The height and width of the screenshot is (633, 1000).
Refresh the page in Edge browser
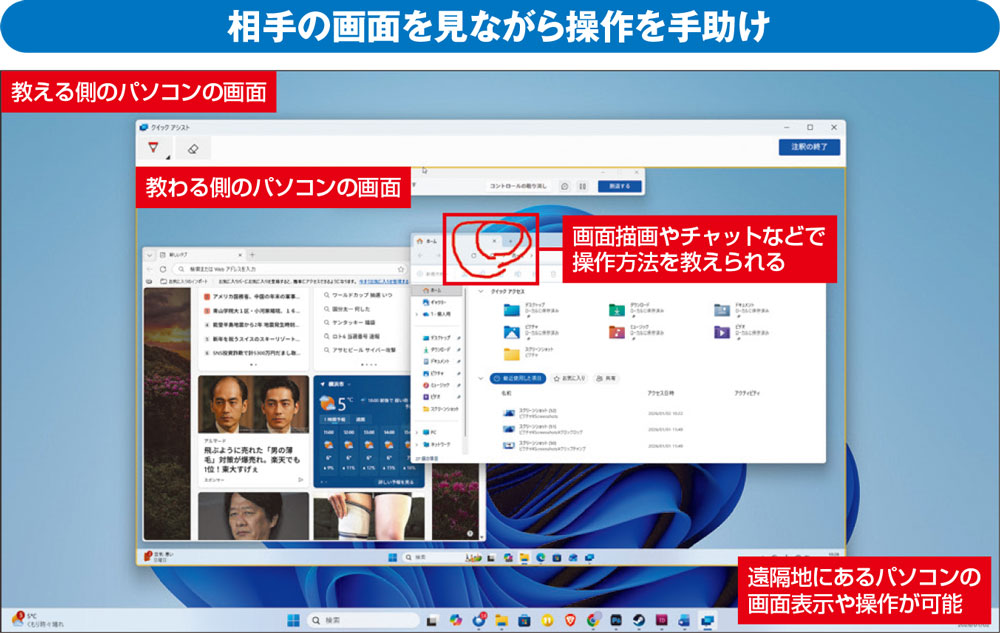click(163, 270)
